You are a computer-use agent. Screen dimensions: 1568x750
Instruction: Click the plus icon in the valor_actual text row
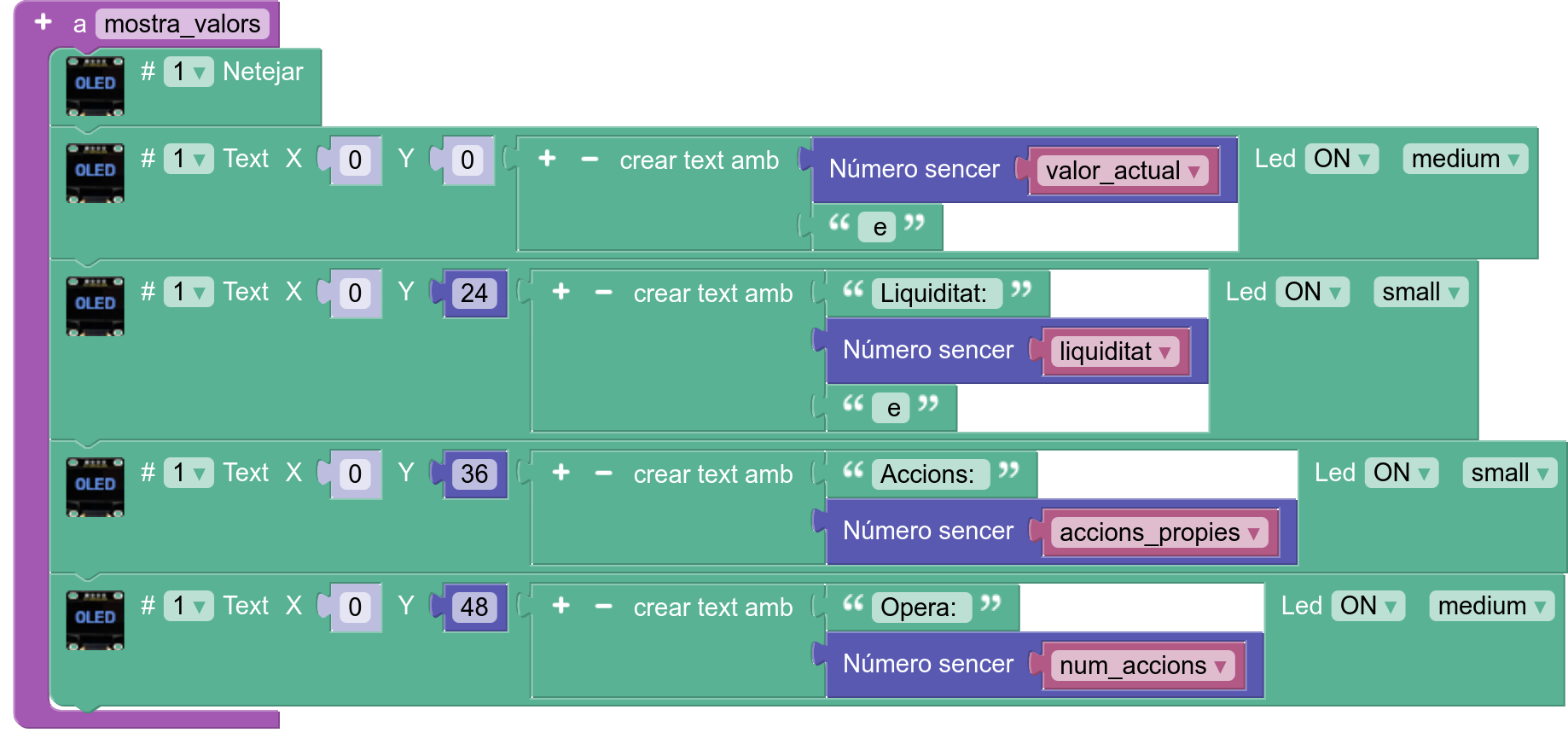tap(547, 159)
